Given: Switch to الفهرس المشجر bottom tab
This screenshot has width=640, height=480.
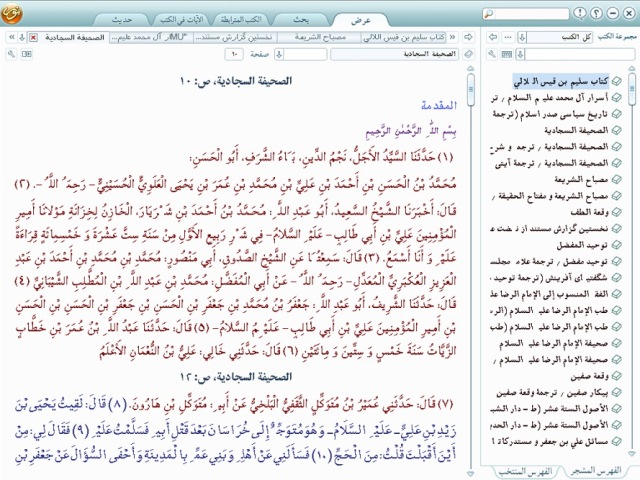Looking at the screenshot, I should (597, 471).
